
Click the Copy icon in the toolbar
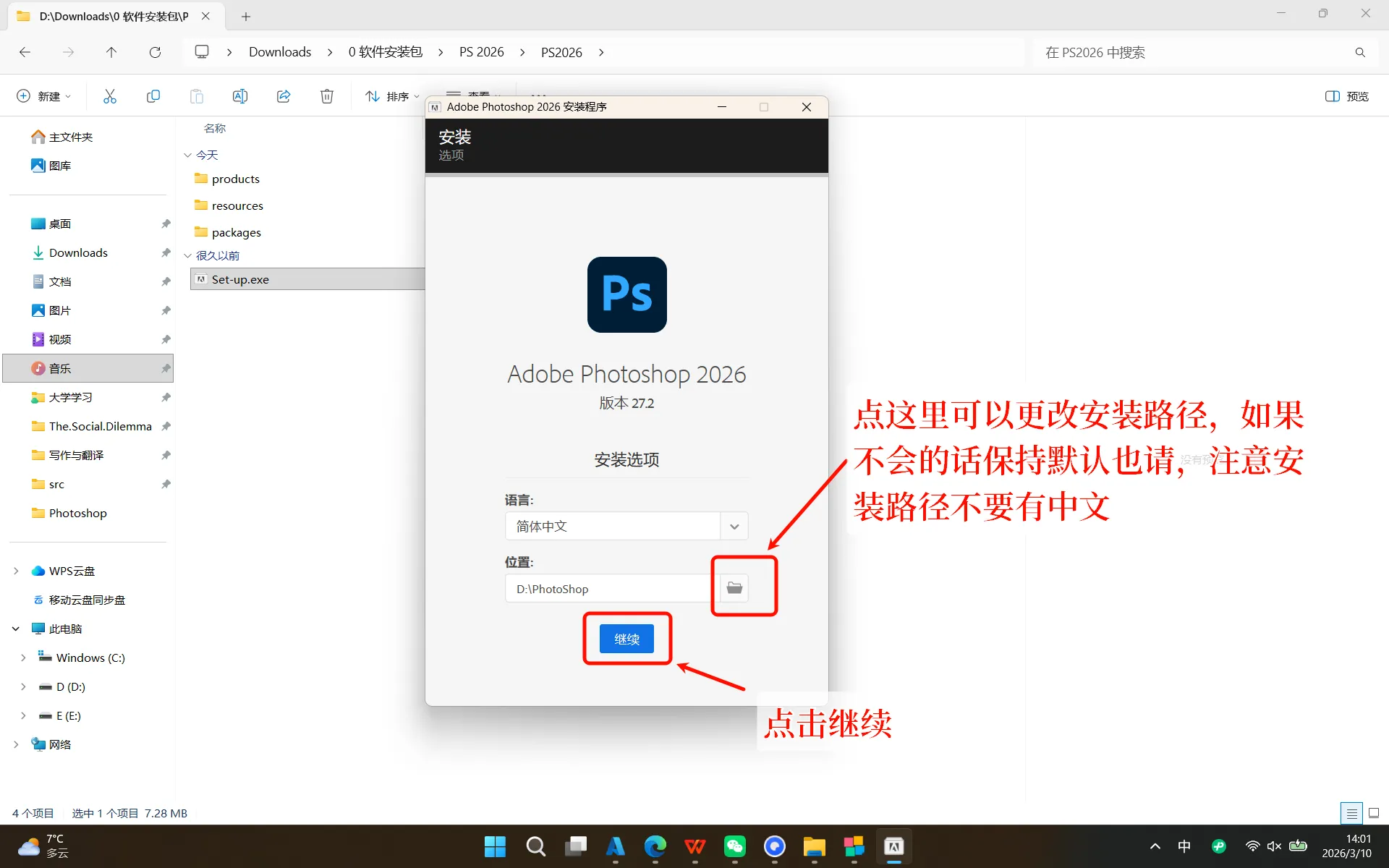click(x=153, y=95)
